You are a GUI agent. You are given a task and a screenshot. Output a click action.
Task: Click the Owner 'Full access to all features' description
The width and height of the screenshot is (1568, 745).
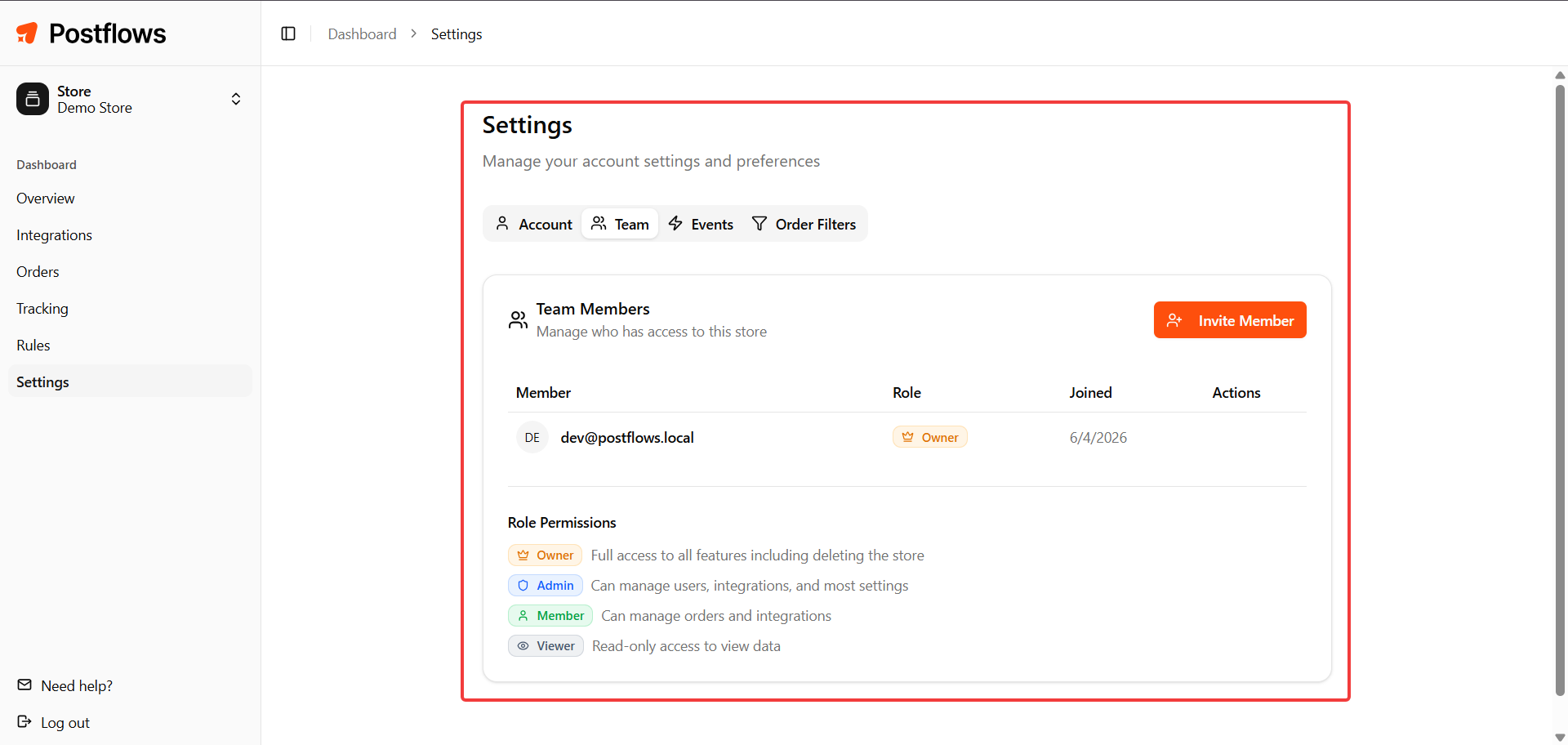point(758,555)
